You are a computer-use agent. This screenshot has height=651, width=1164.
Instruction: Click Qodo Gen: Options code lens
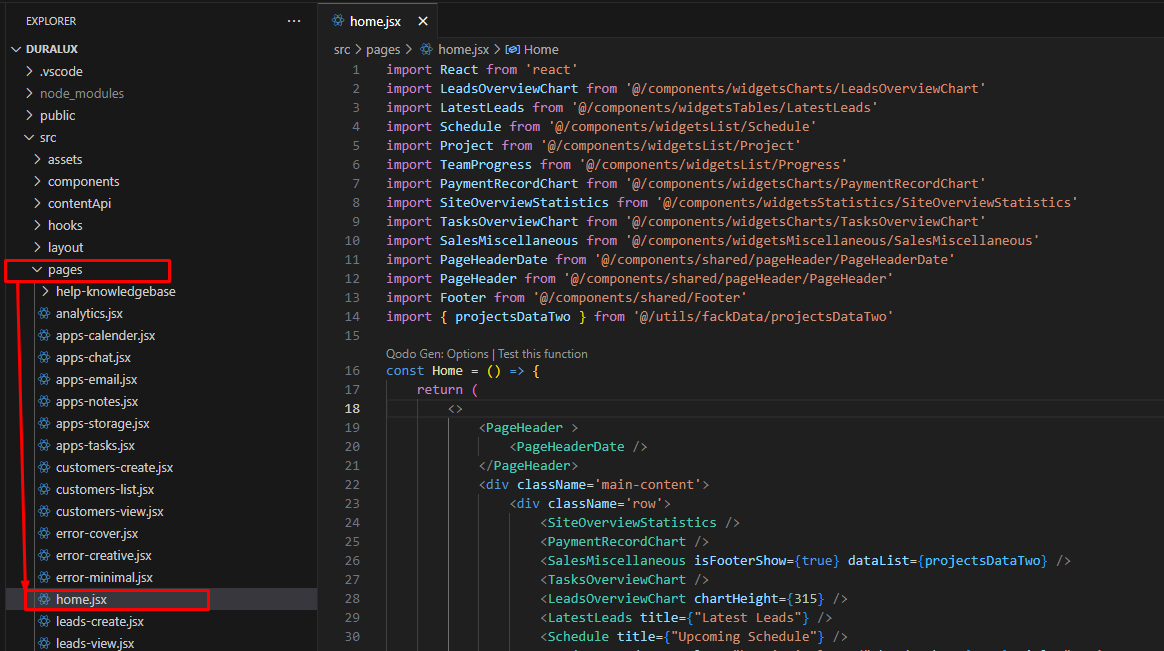(437, 354)
